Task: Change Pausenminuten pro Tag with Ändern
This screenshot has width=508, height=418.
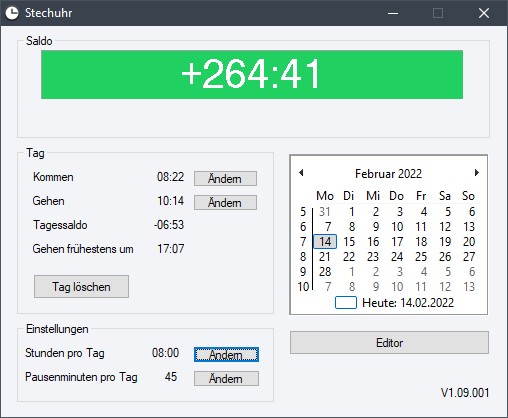Action: coord(226,379)
